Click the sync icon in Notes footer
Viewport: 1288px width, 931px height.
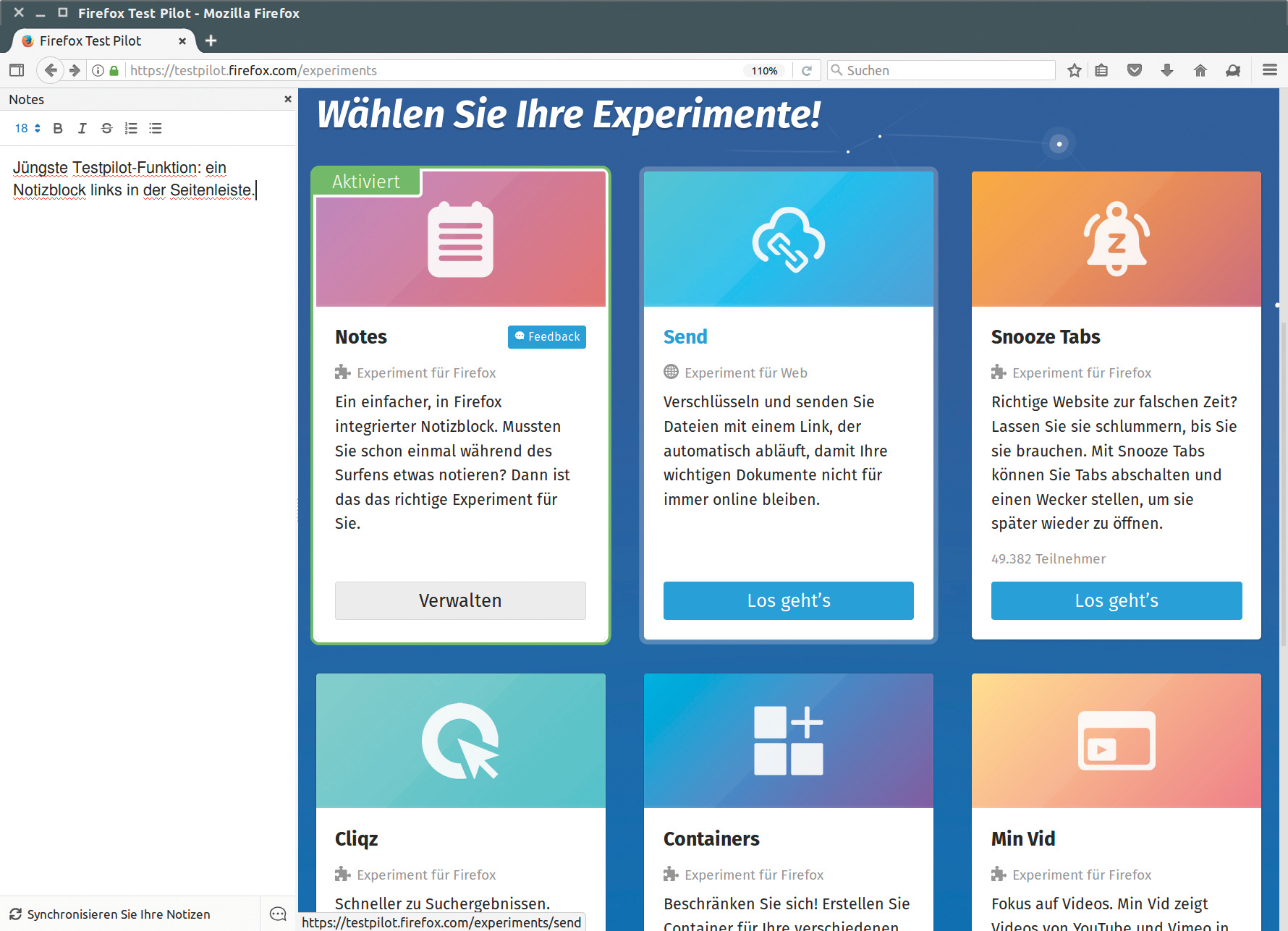(x=15, y=914)
